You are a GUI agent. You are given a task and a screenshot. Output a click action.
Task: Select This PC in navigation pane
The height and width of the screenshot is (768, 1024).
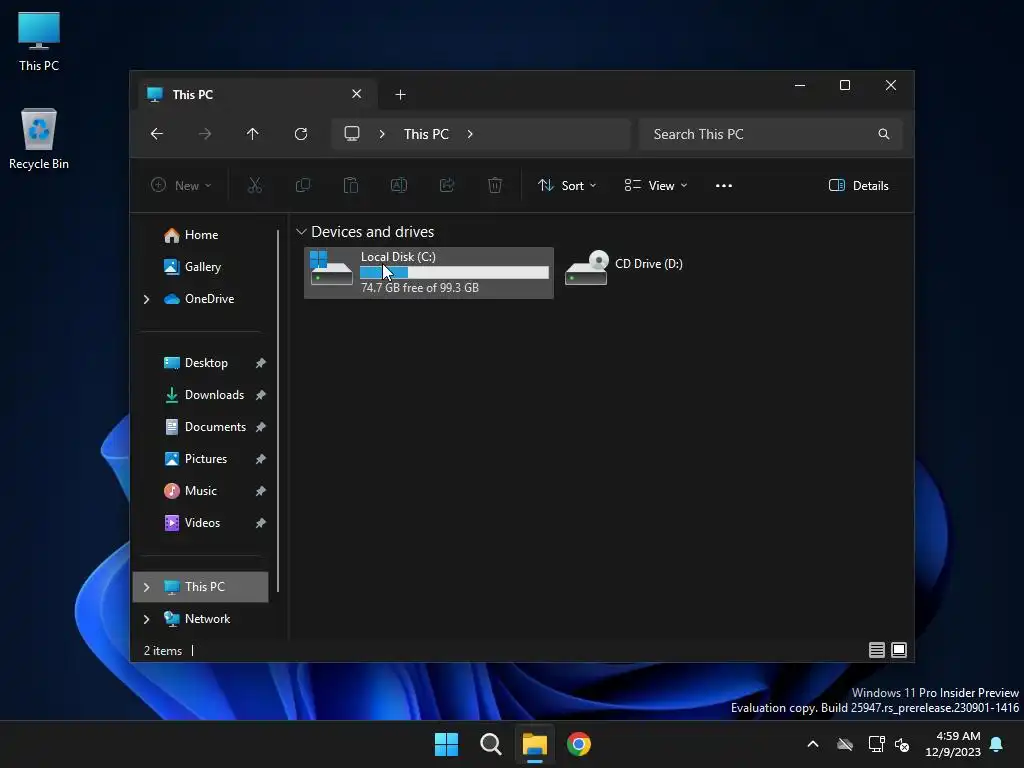click(200, 586)
